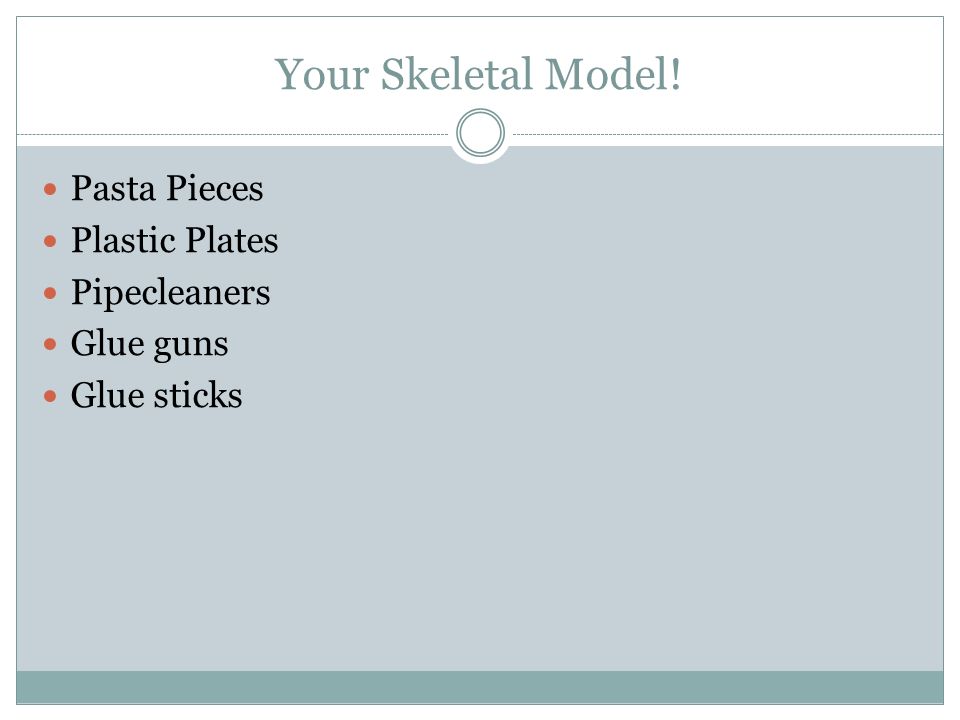Screen dimensions: 960x720
Task: Click the word 'Pieces' in first bullet
Action: pyautogui.click(x=215, y=188)
